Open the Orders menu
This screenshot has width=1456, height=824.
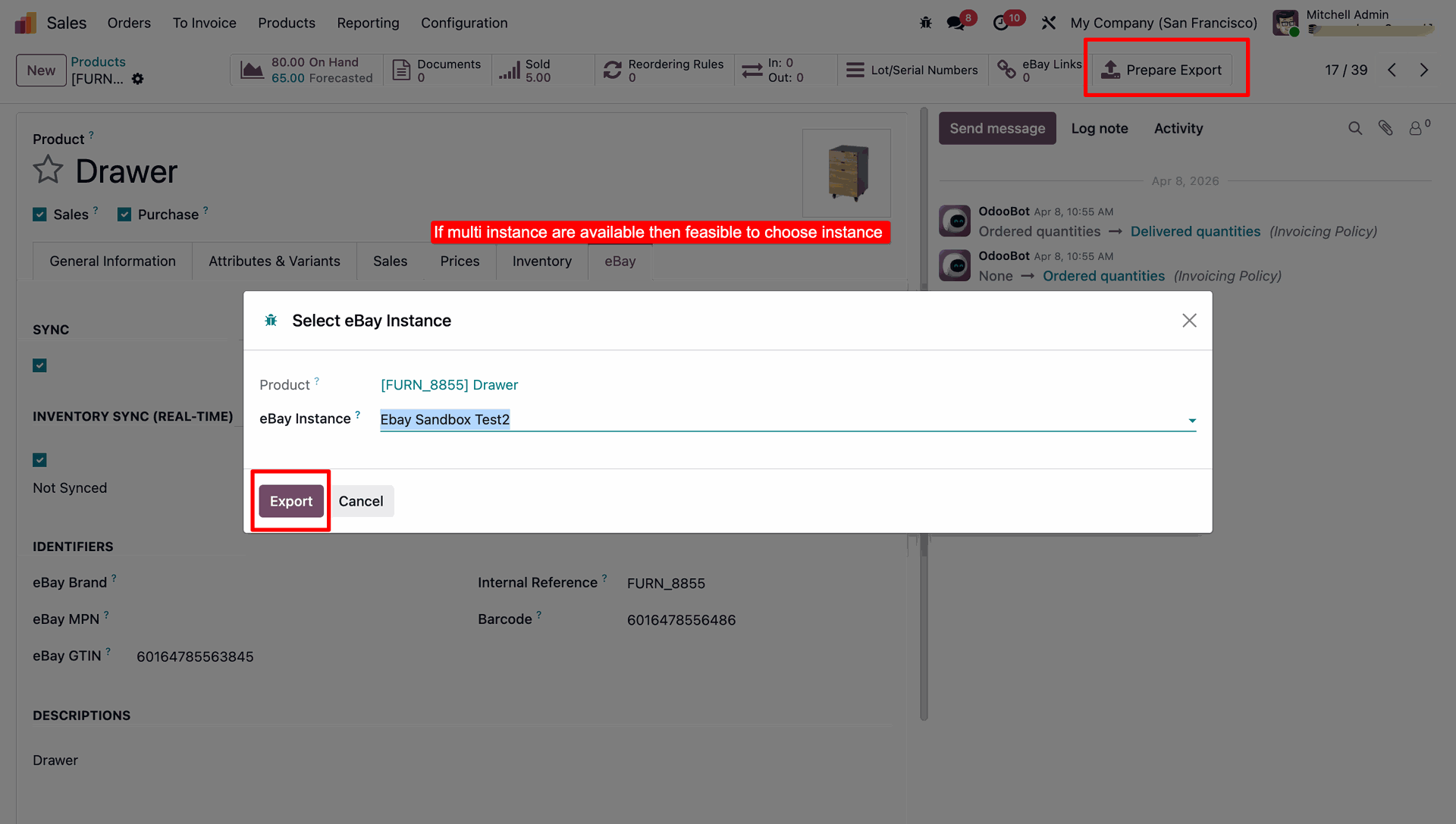coord(129,23)
